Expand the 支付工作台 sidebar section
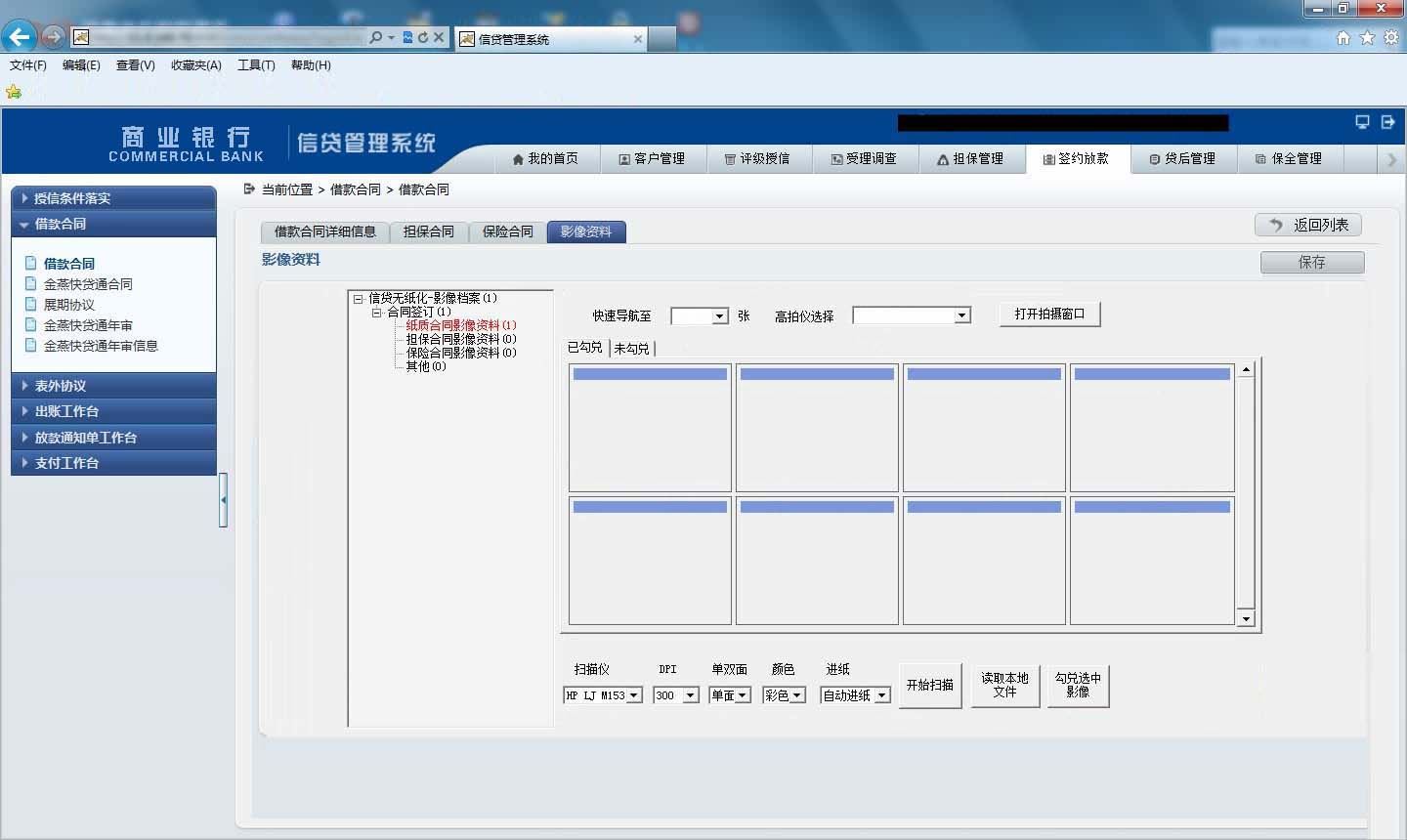This screenshot has height=840, width=1407. 113,463
